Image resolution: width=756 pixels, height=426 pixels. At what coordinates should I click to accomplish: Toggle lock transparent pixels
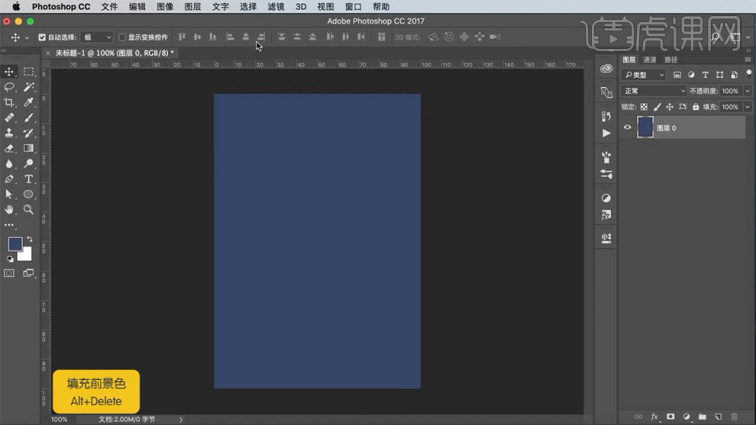pyautogui.click(x=644, y=107)
